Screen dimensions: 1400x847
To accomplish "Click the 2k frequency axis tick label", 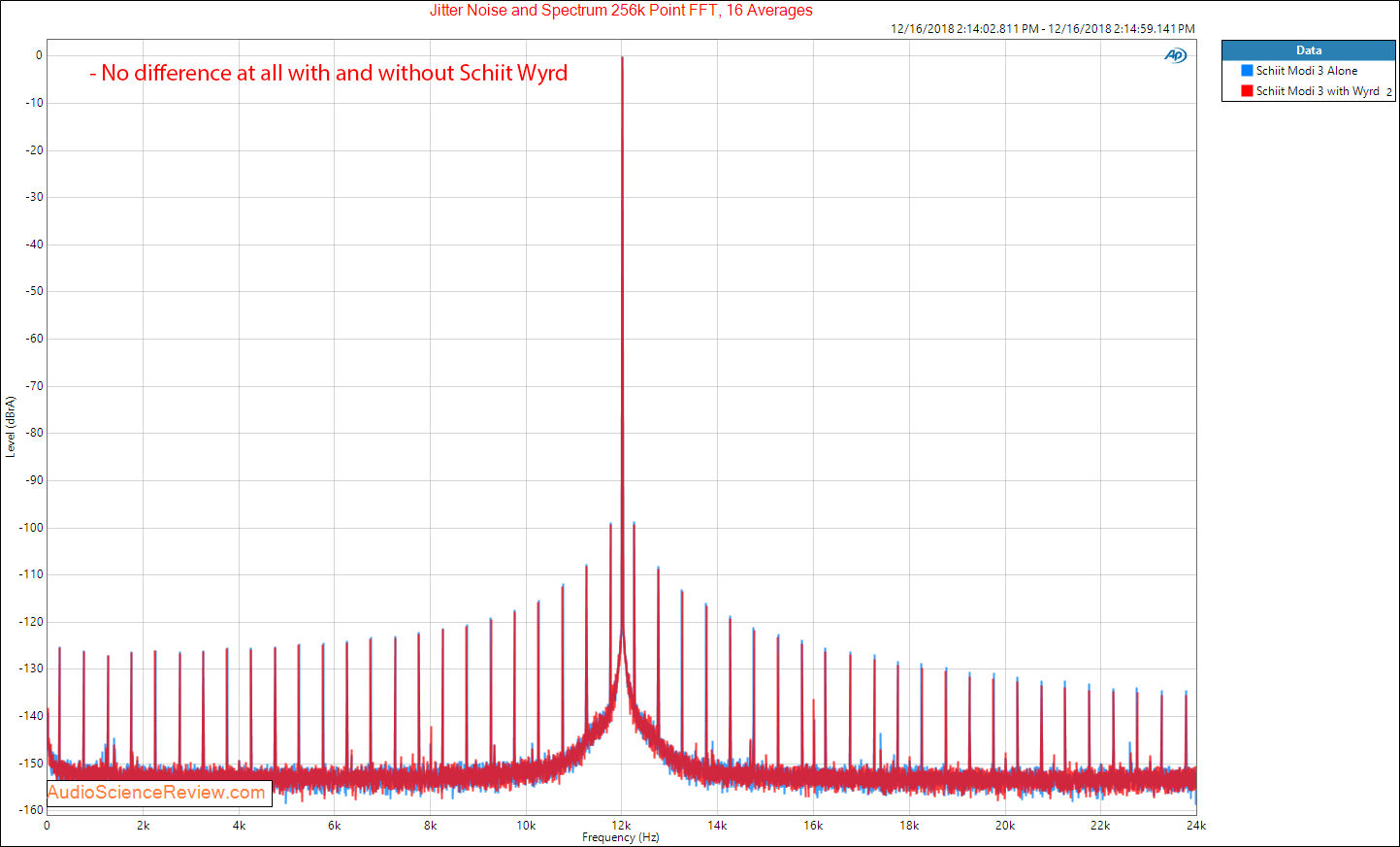I will [143, 826].
